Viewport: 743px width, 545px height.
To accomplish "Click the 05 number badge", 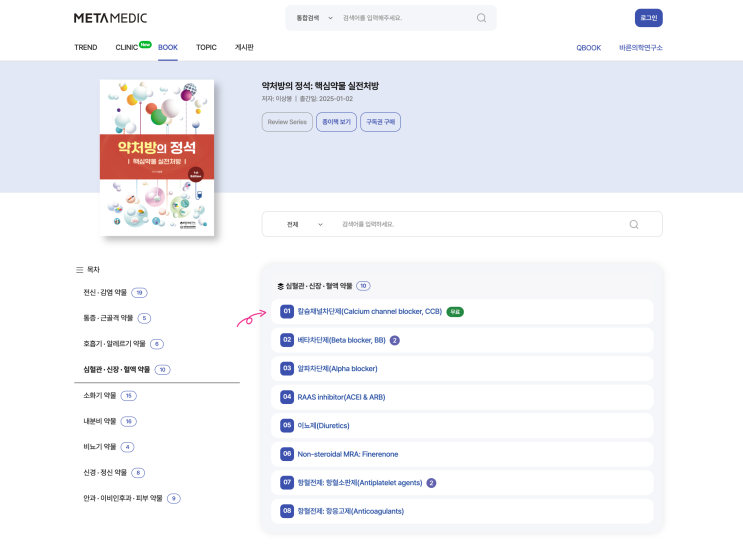I will coord(287,425).
